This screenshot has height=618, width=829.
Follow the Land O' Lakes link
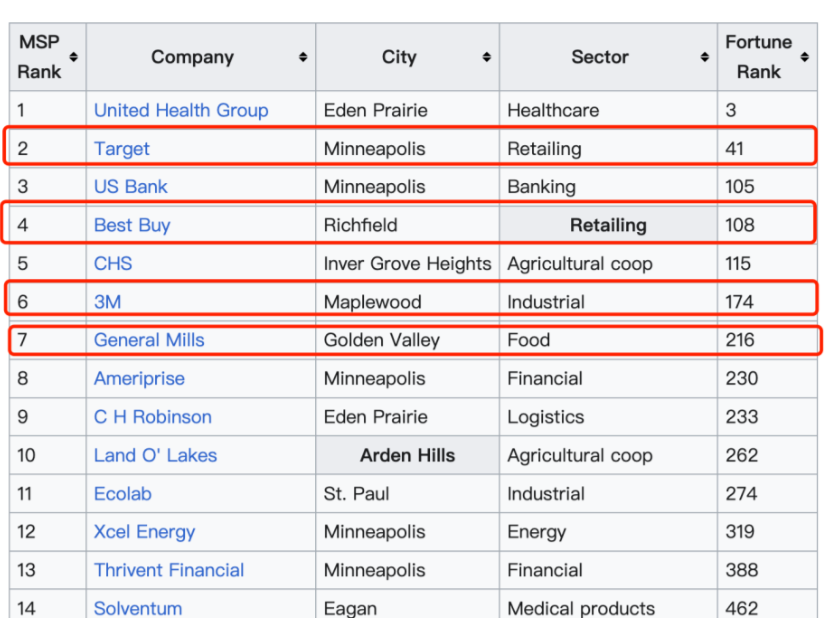point(155,455)
